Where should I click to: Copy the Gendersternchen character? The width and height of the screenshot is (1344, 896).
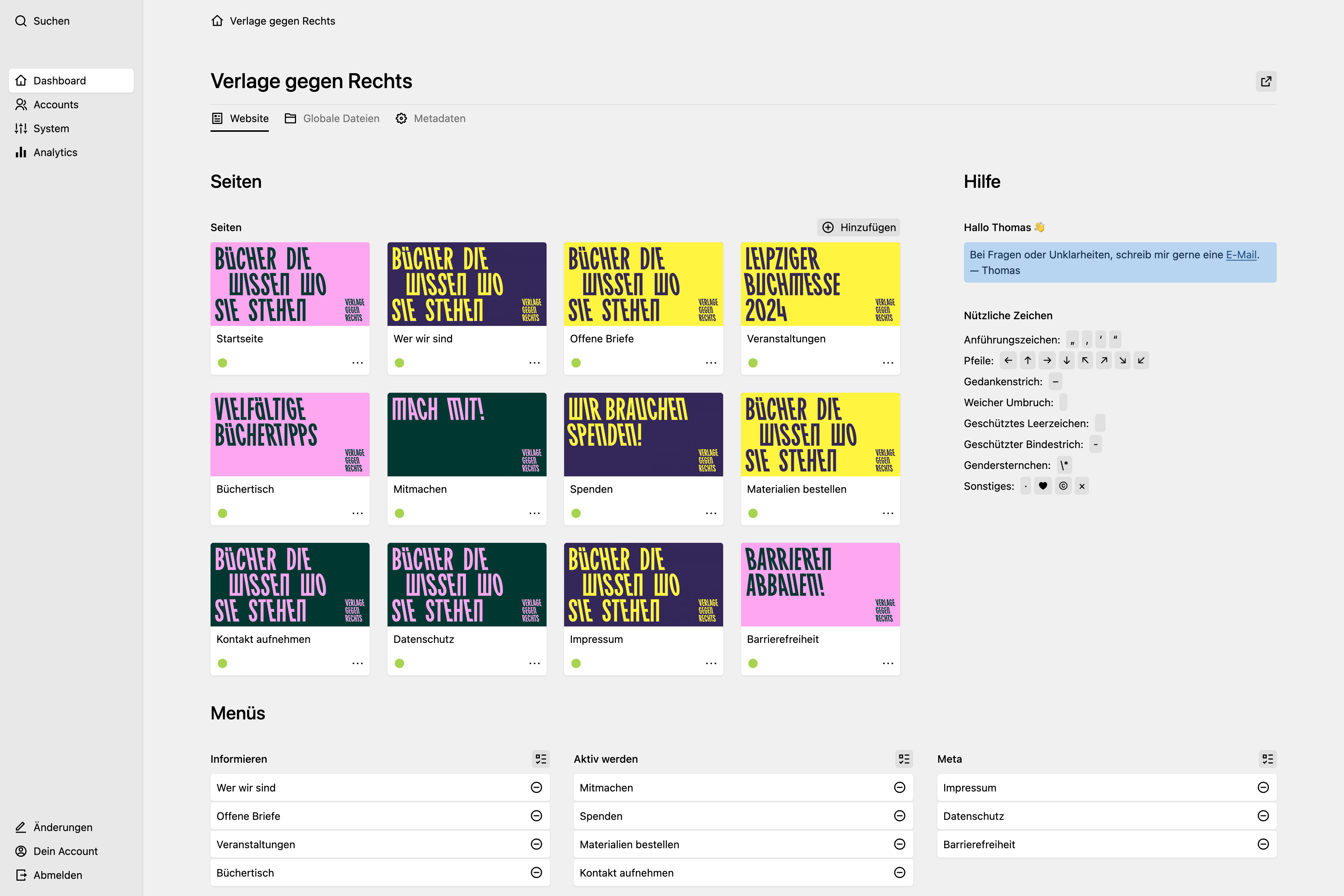1064,465
